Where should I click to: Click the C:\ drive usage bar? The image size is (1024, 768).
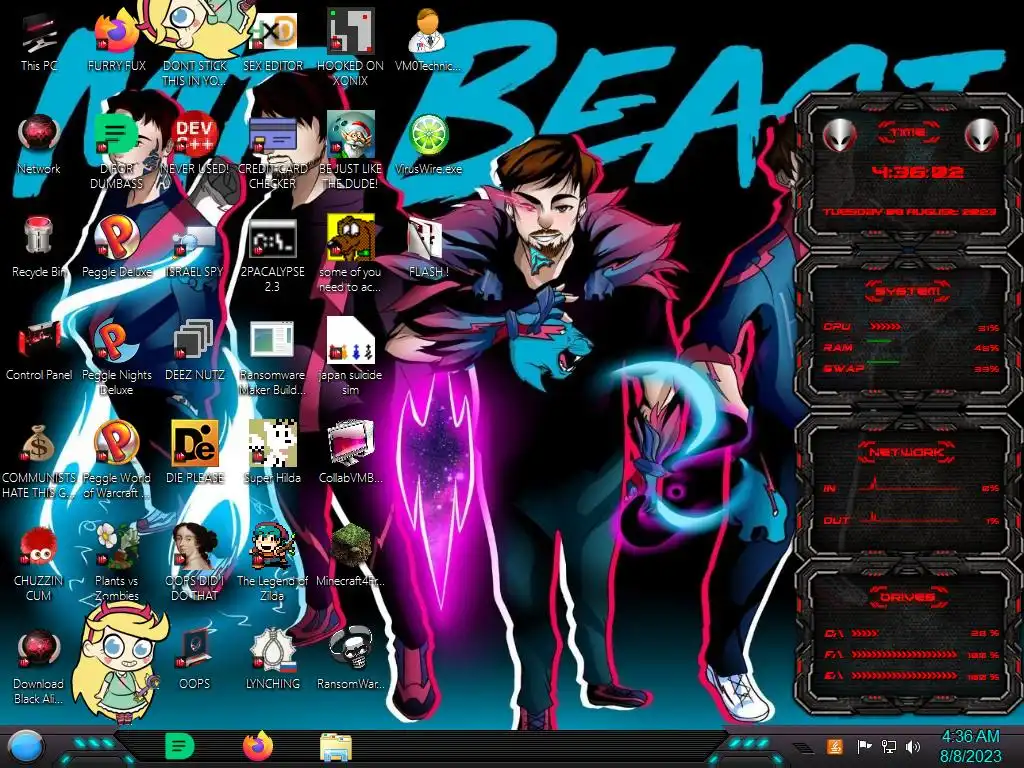coord(865,633)
